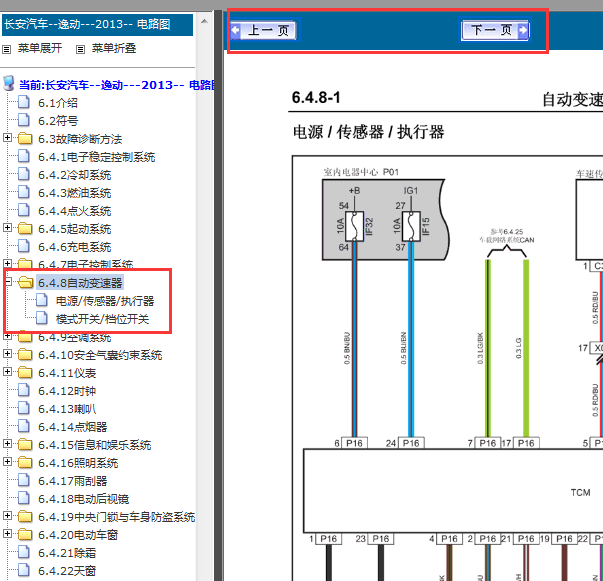Click the page icon of 6.4.3燃油系统
This screenshot has height=581, width=603.
[x=24, y=192]
